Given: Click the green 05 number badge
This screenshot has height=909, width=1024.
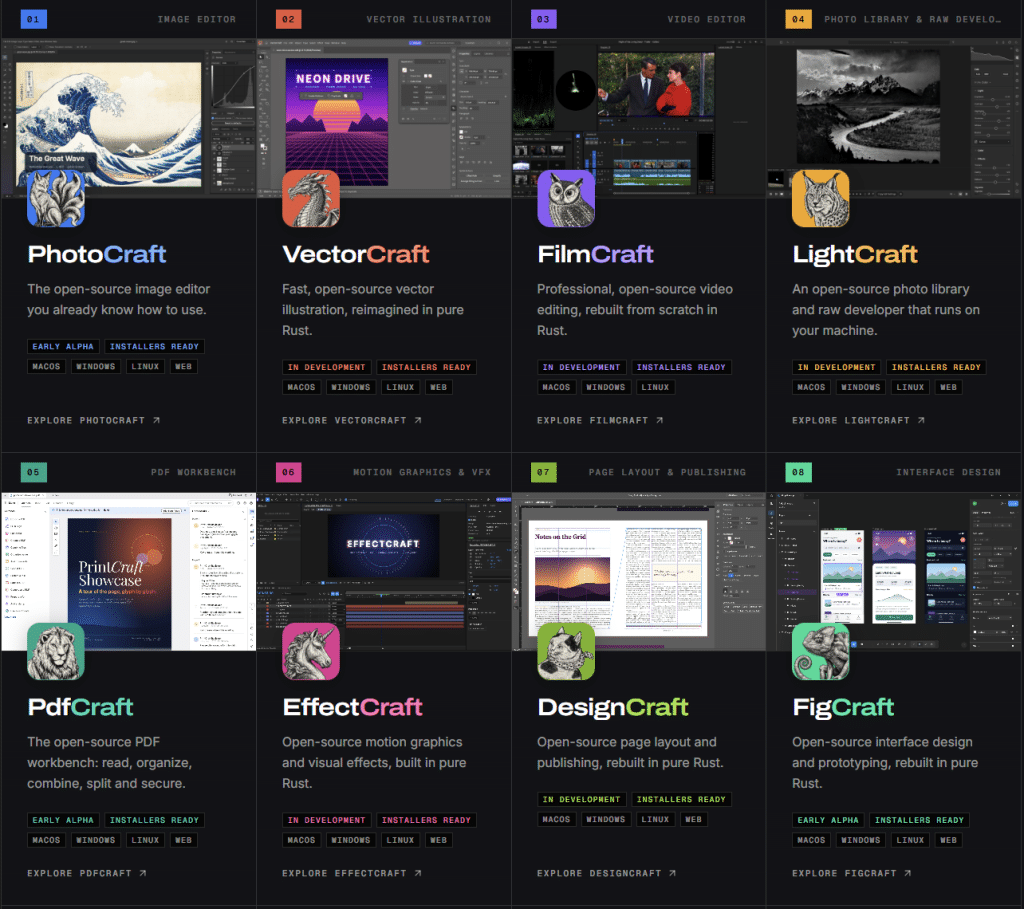Looking at the screenshot, I should [x=33, y=472].
